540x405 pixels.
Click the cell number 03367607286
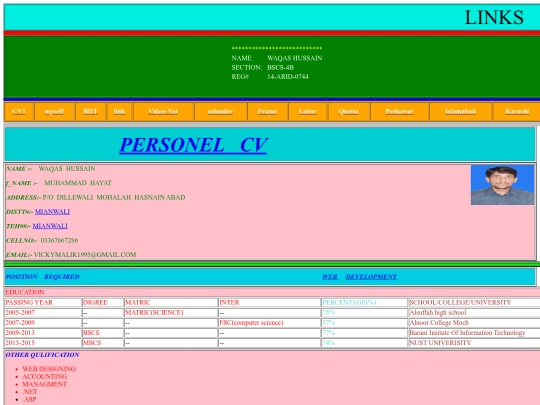(x=59, y=240)
